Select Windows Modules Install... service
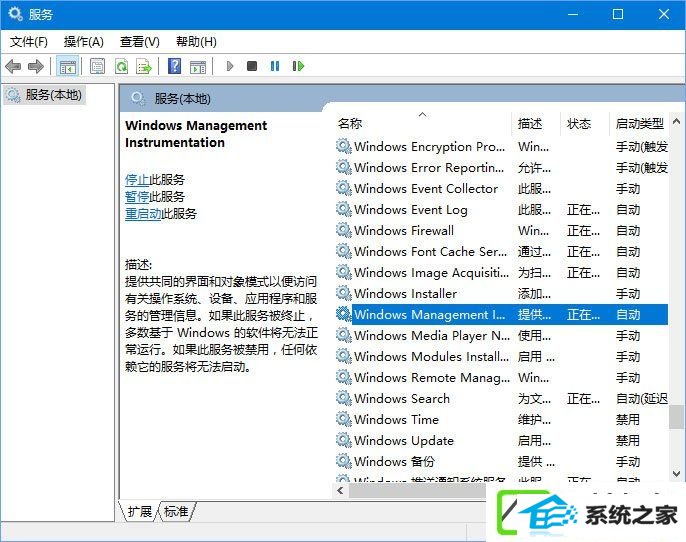The image size is (686, 542). (501, 356)
